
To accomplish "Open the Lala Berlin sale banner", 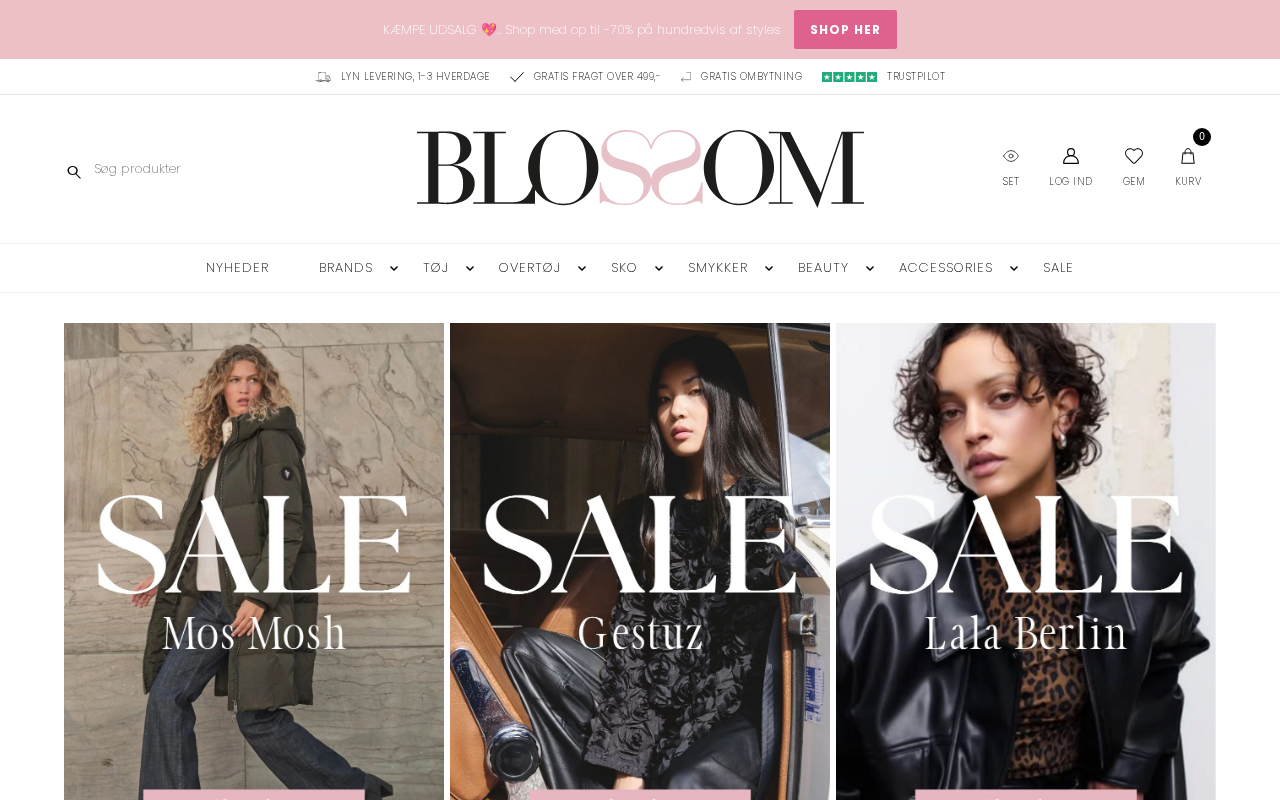I will pyautogui.click(x=1026, y=561).
